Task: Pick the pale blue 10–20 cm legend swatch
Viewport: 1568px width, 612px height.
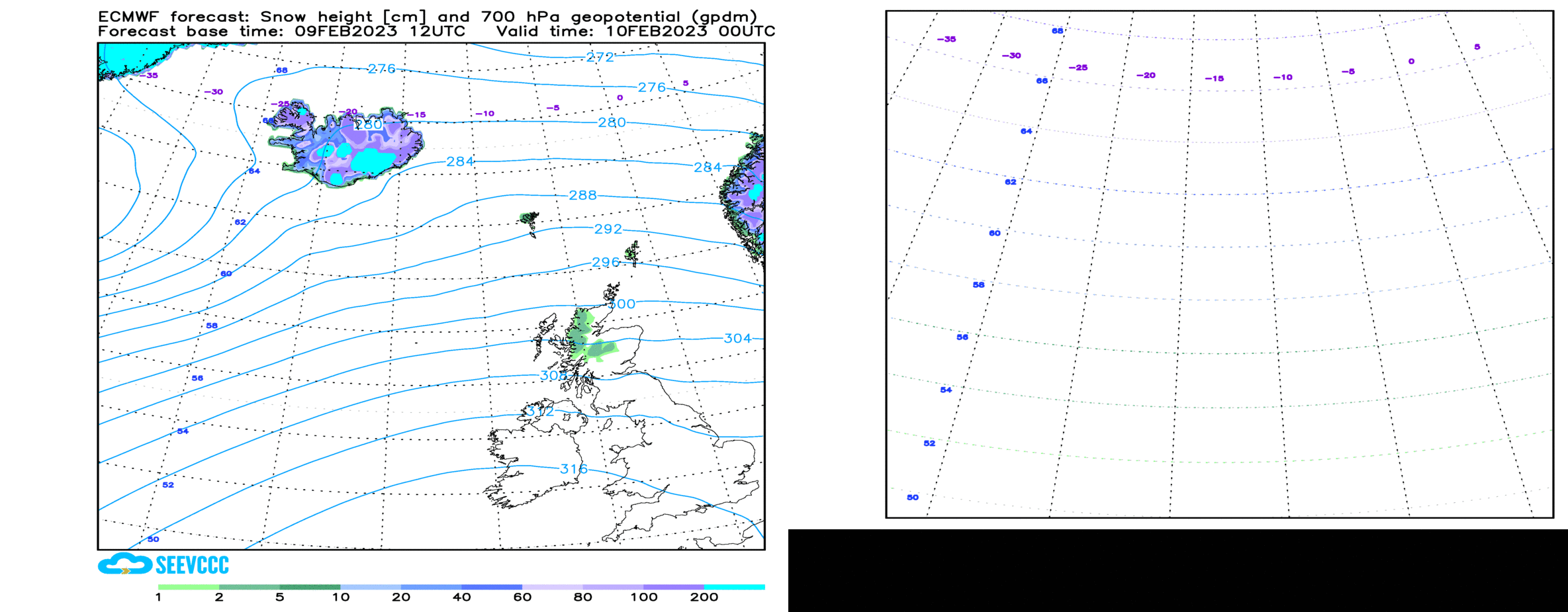Action: [371, 587]
